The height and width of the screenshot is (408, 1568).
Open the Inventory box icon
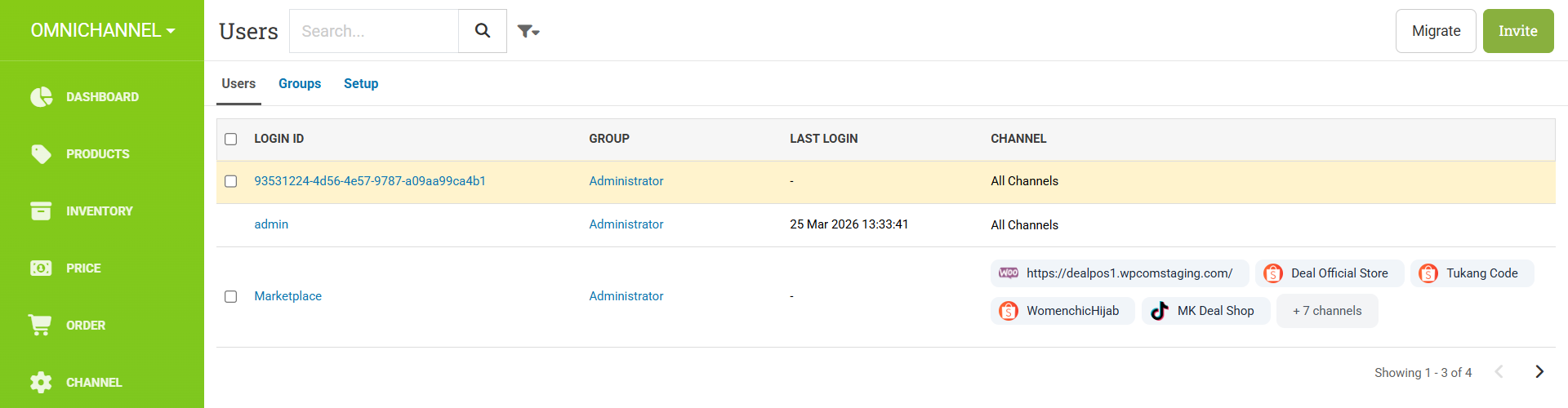click(41, 211)
